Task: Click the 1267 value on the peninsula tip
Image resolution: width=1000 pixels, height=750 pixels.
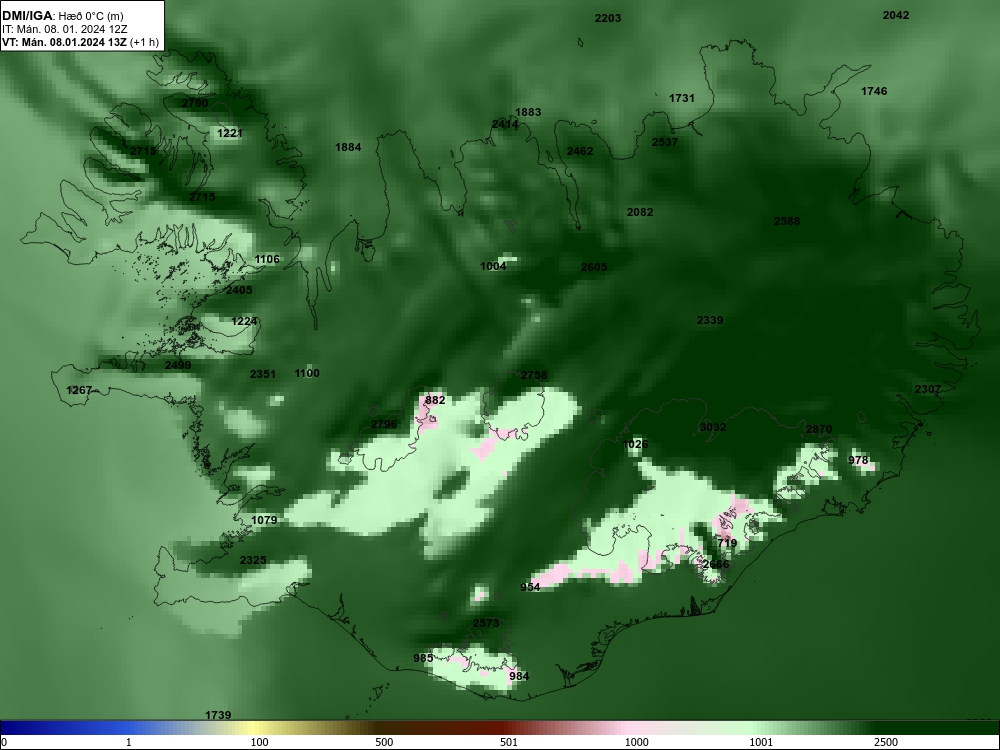Action: click(80, 390)
